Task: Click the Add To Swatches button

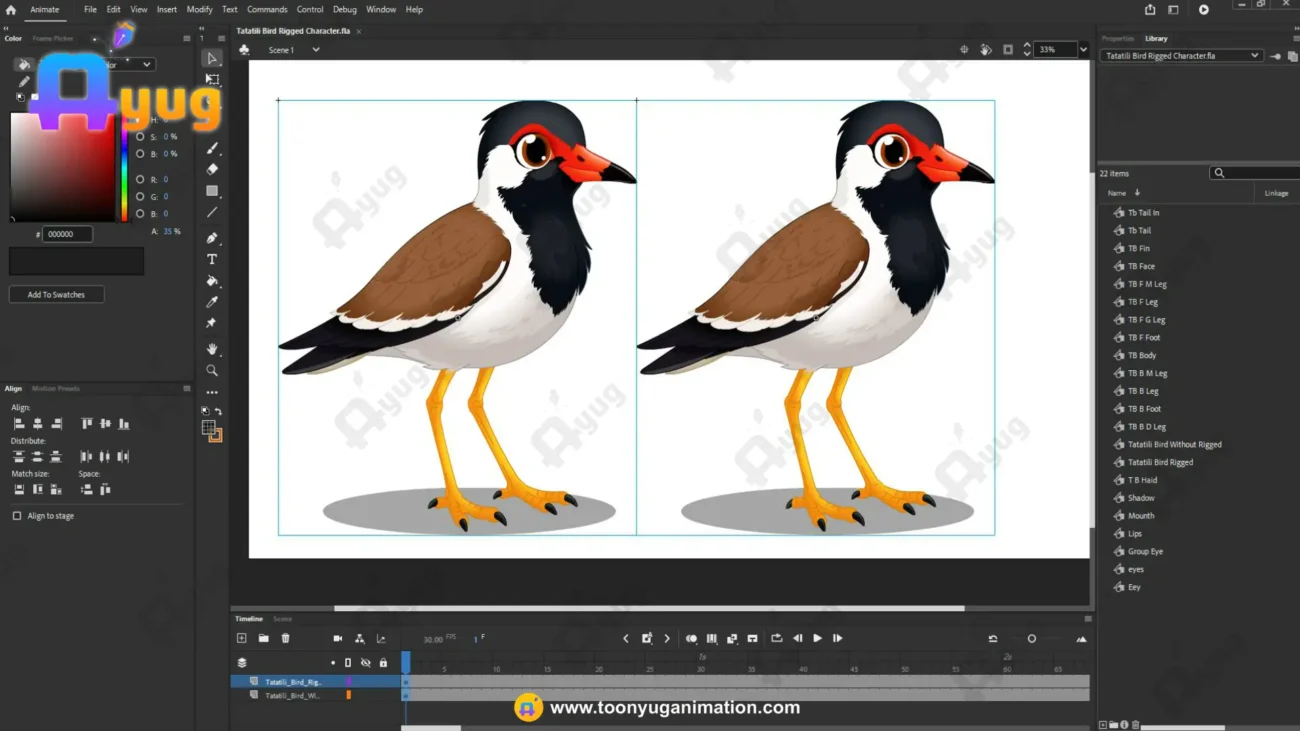Action: [56, 295]
